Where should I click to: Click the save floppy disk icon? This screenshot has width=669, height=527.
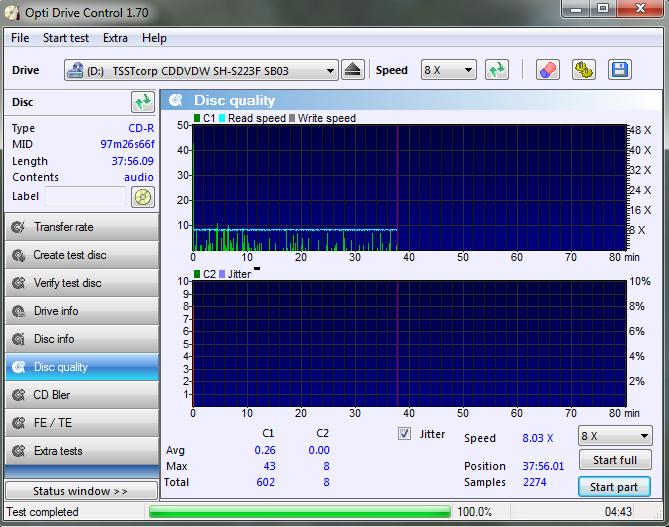[x=619, y=70]
